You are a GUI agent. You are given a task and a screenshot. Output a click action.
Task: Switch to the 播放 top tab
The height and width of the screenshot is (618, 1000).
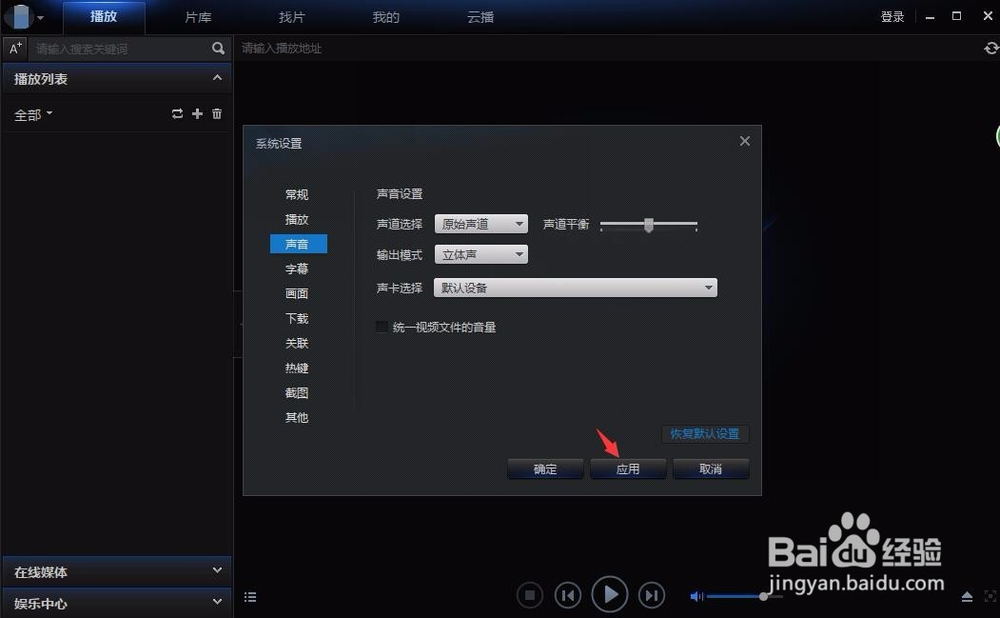click(104, 17)
